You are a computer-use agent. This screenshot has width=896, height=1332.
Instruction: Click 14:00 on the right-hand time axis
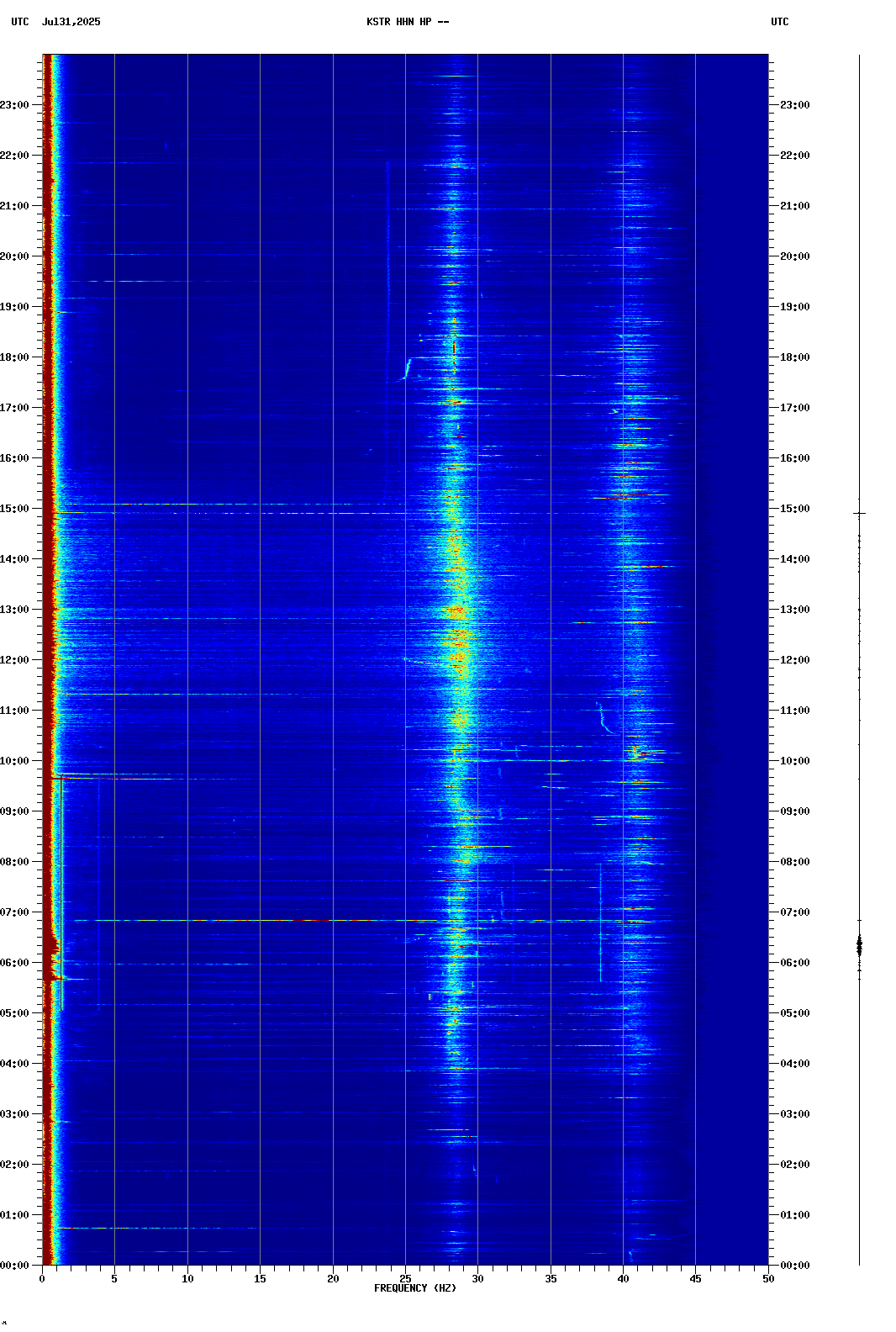point(795,559)
